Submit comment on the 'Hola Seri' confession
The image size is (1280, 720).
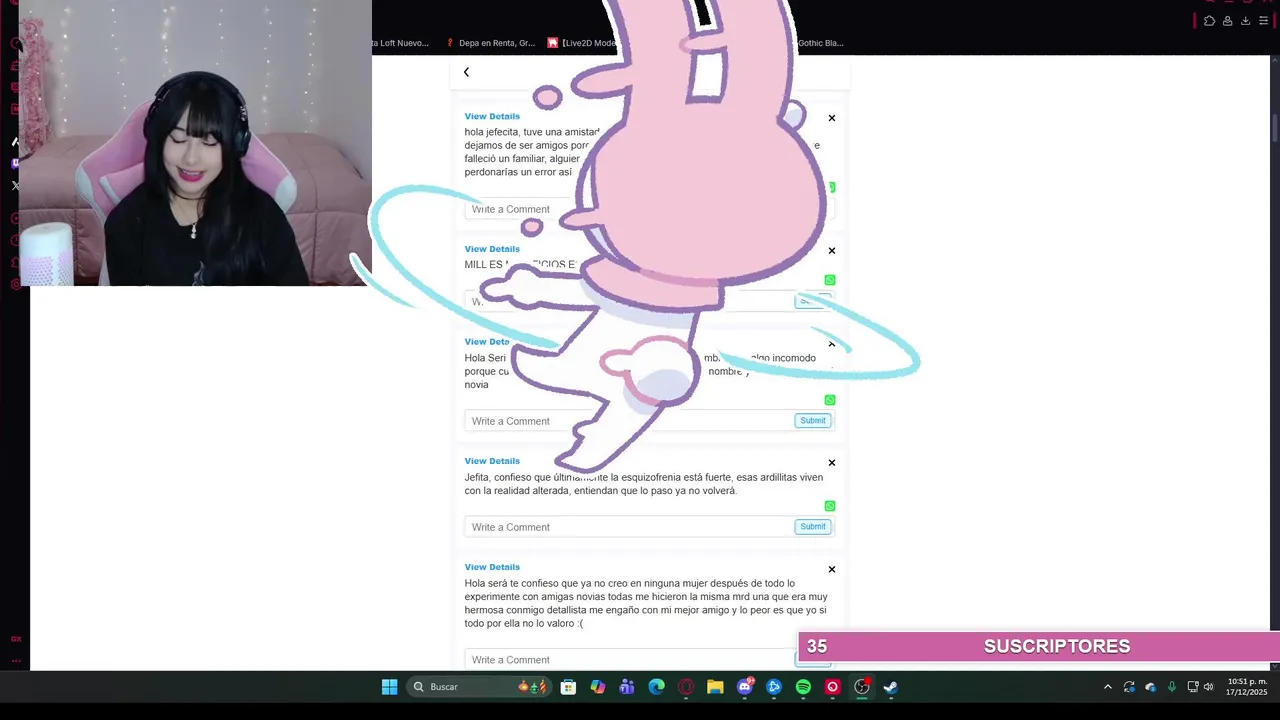point(813,421)
